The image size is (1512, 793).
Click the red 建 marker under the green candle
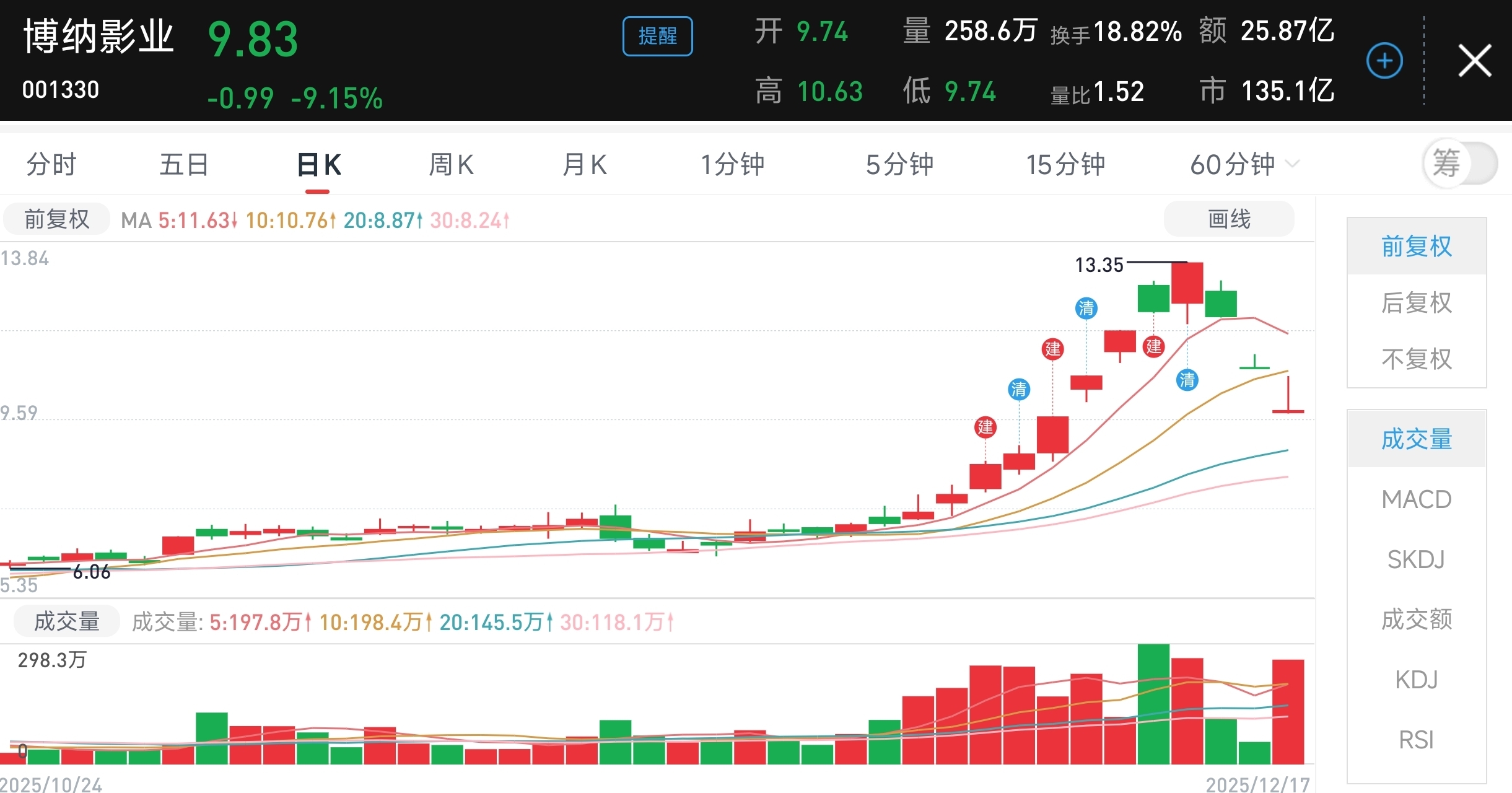pyautogui.click(x=1153, y=346)
